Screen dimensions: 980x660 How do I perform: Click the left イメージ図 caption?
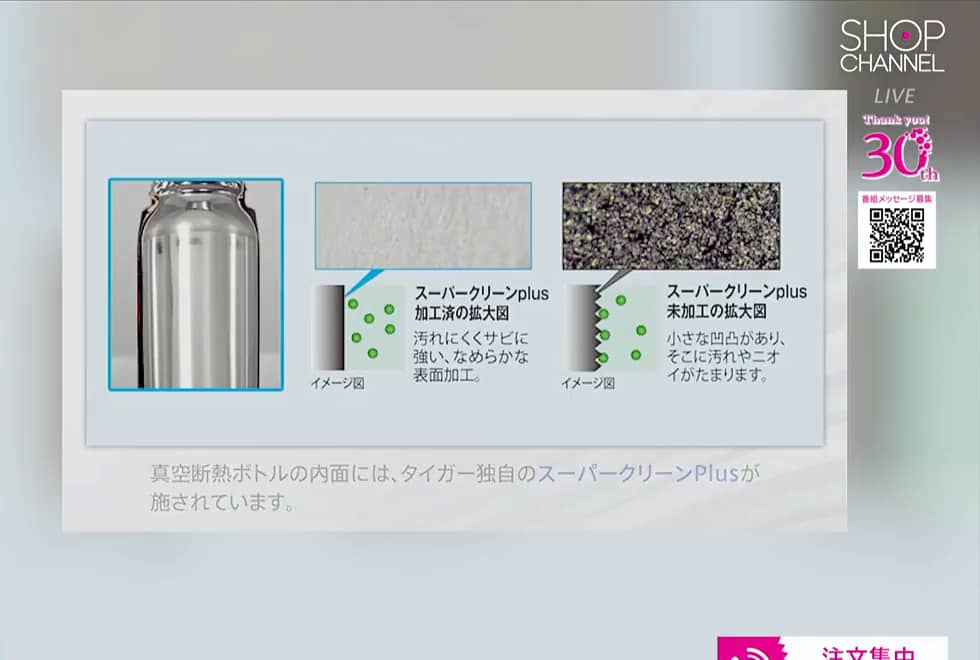(x=338, y=383)
